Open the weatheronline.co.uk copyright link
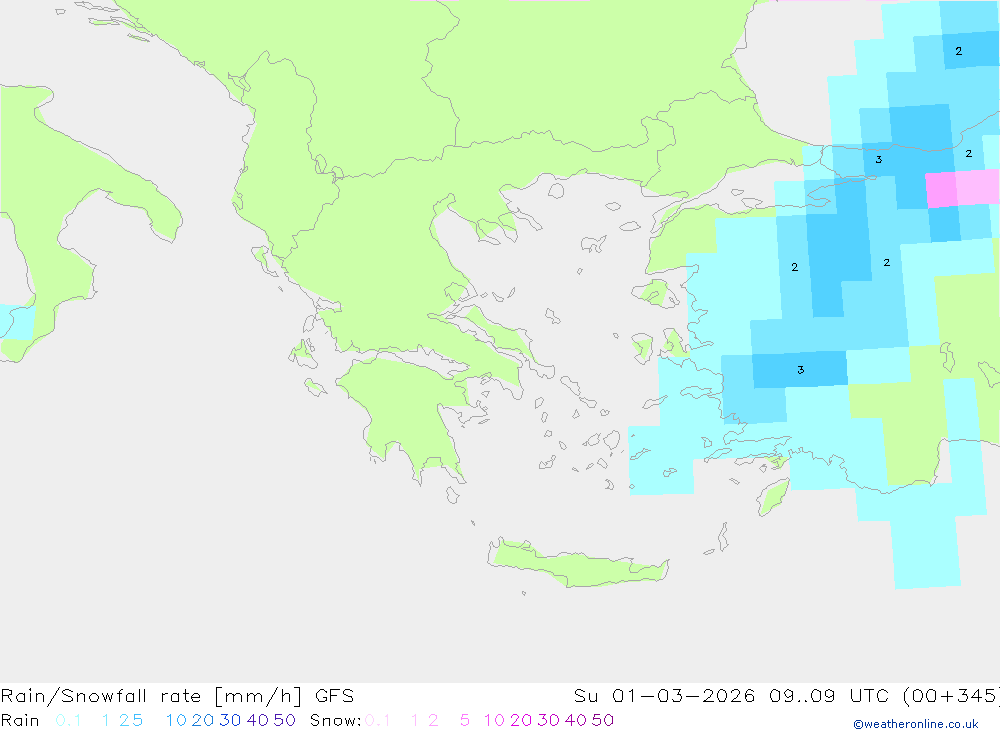 [916, 724]
